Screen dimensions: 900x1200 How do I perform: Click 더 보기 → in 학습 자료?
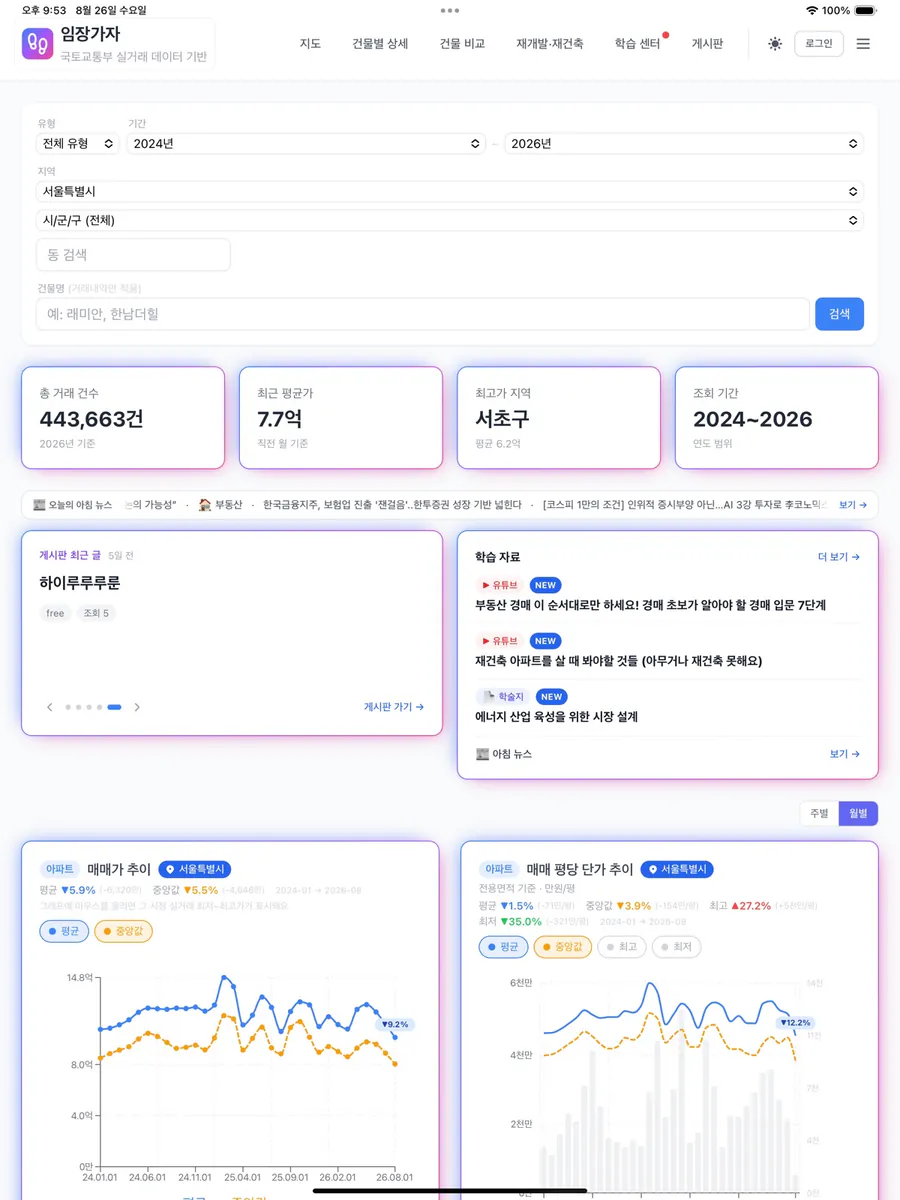coord(839,557)
